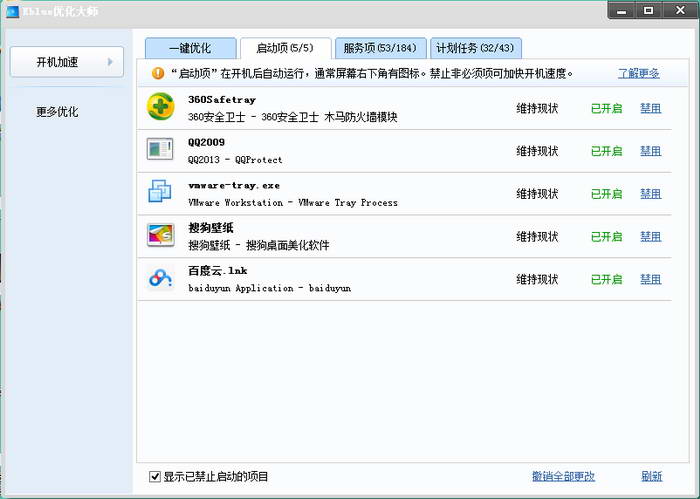
Task: Click the 360Safetray shield icon
Action: click(160, 107)
